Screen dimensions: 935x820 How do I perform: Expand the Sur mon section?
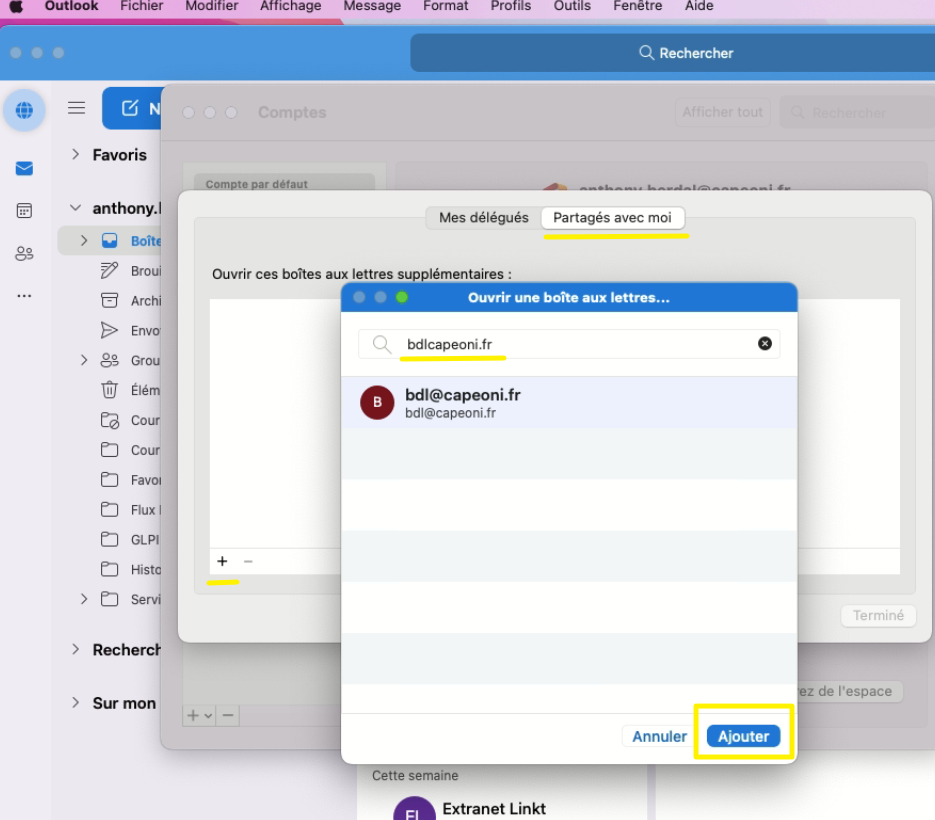click(x=75, y=703)
